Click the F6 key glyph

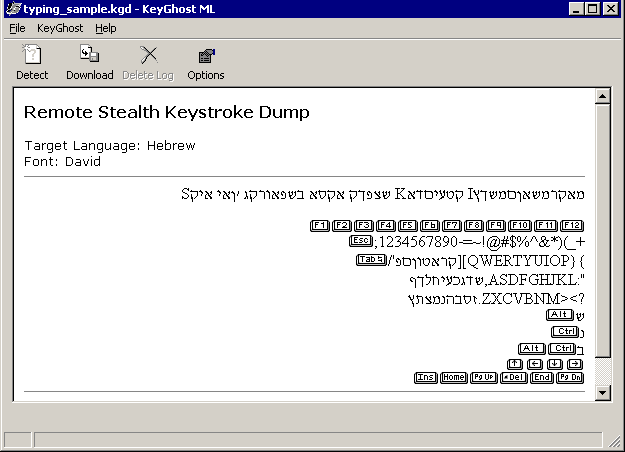[429, 226]
